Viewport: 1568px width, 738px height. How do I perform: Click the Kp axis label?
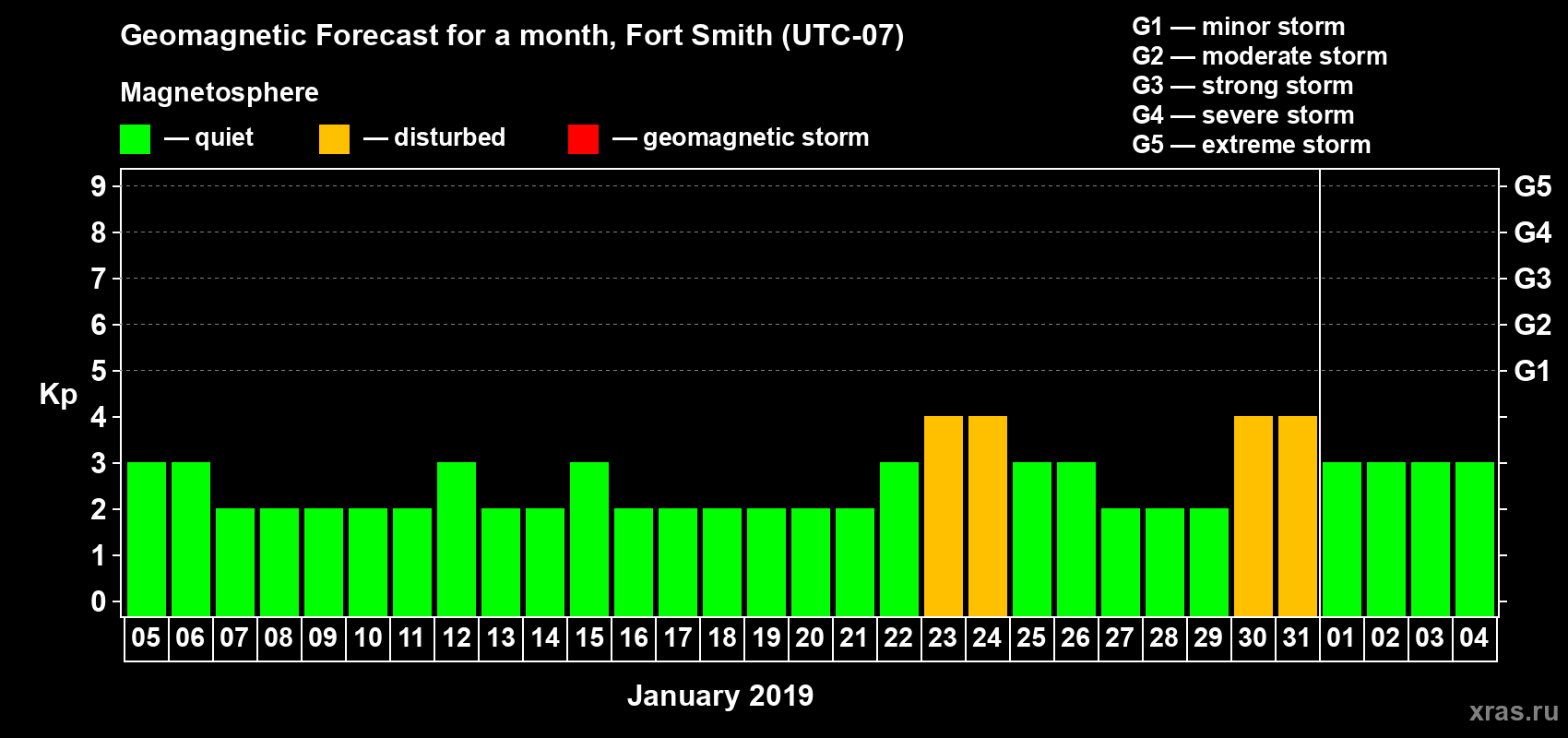pyautogui.click(x=58, y=395)
